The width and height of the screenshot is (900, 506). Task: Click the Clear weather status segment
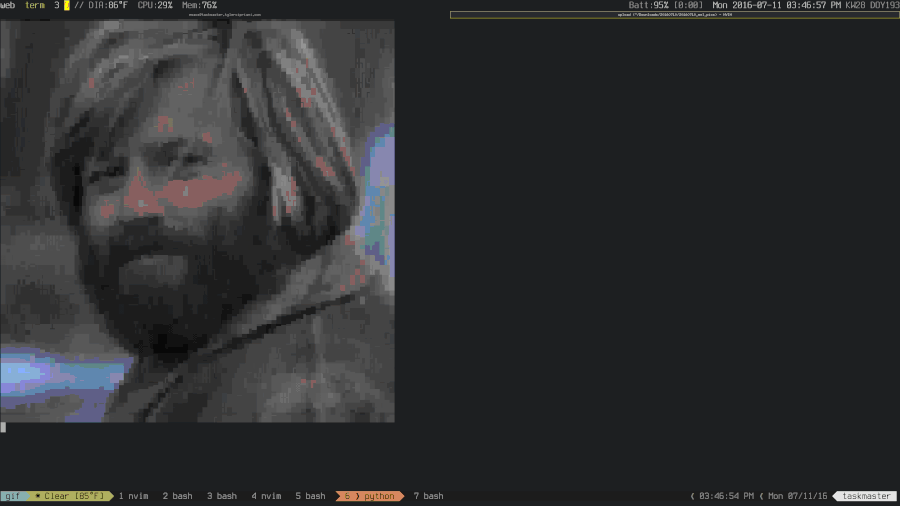[69, 496]
